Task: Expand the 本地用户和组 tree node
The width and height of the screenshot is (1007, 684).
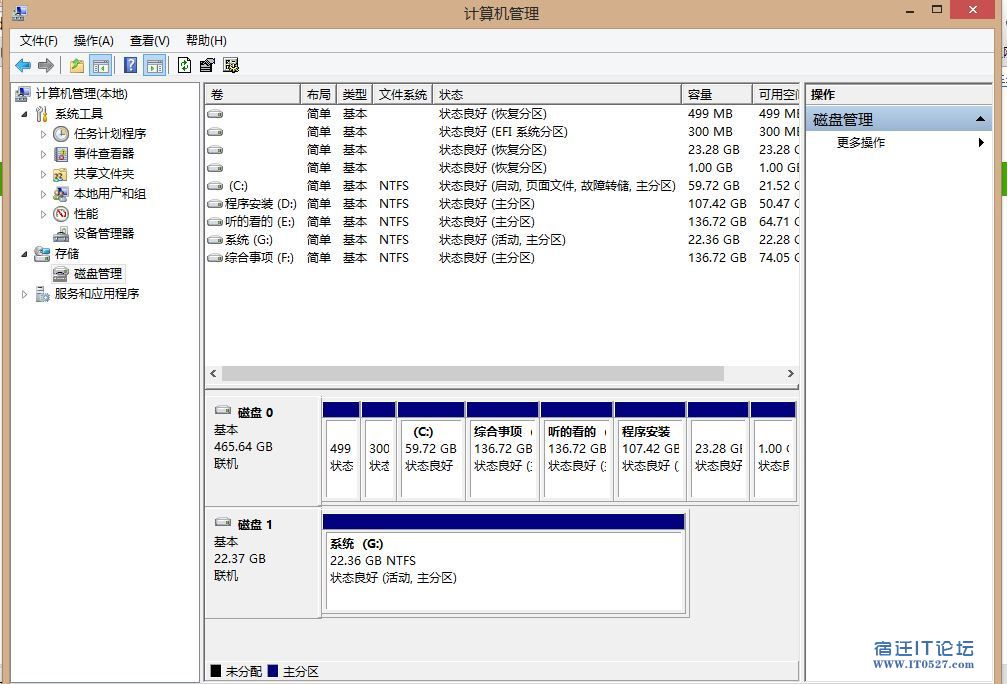Action: (x=43, y=194)
